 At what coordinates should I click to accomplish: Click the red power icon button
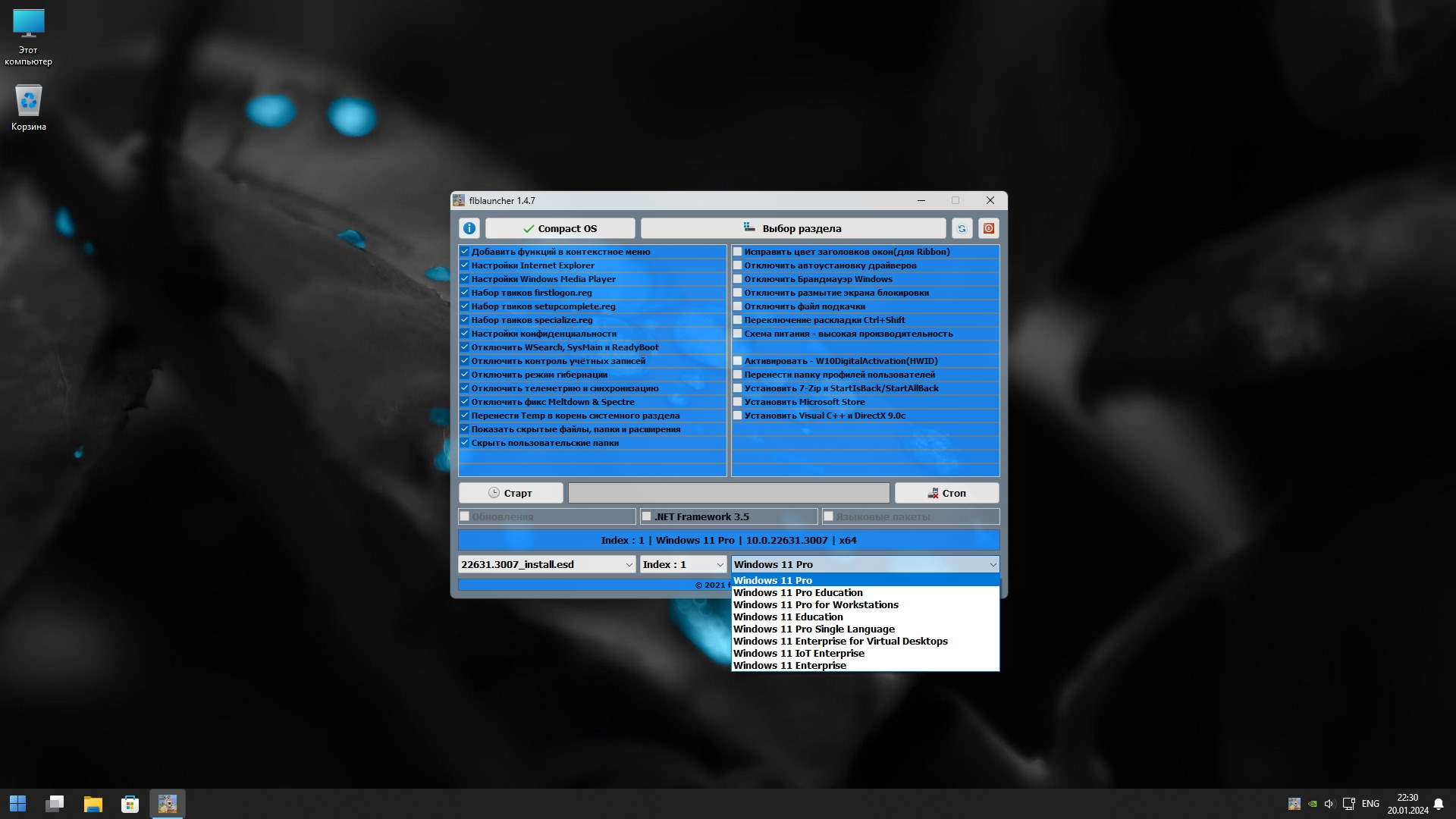988,228
